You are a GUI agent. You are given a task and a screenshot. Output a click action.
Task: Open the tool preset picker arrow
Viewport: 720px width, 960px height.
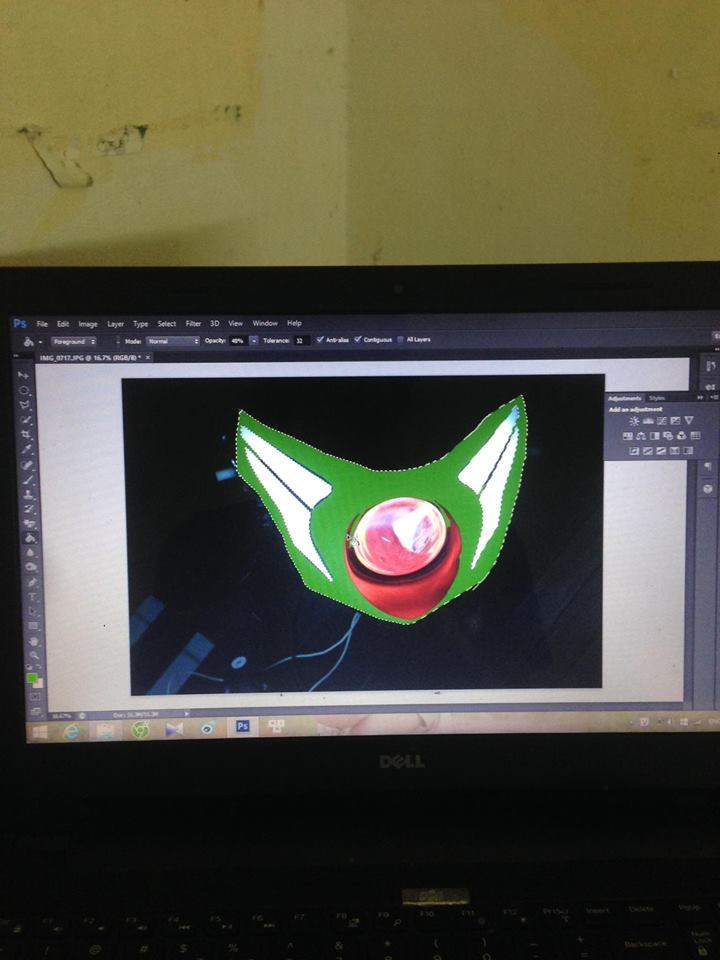tap(40, 342)
